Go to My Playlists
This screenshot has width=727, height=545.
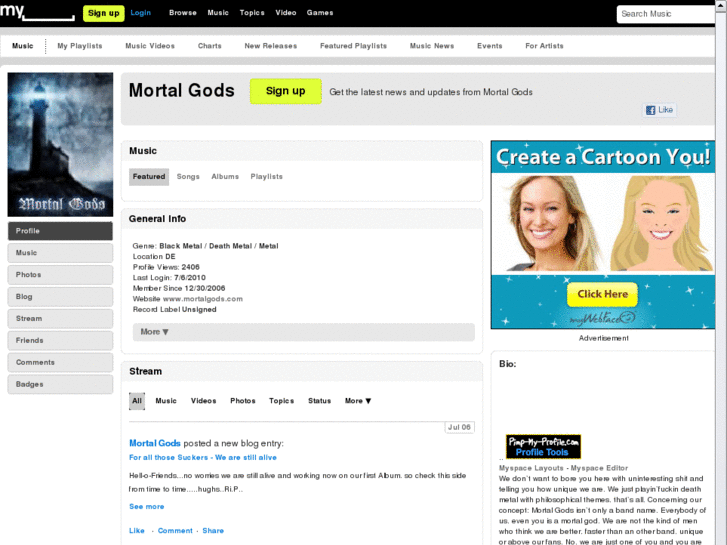coord(80,46)
